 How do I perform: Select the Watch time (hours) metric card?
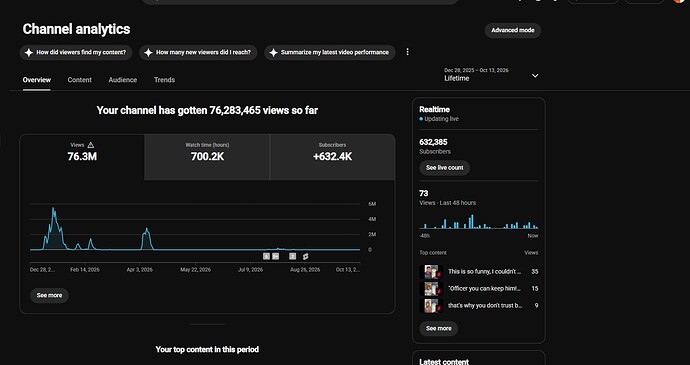pos(207,157)
